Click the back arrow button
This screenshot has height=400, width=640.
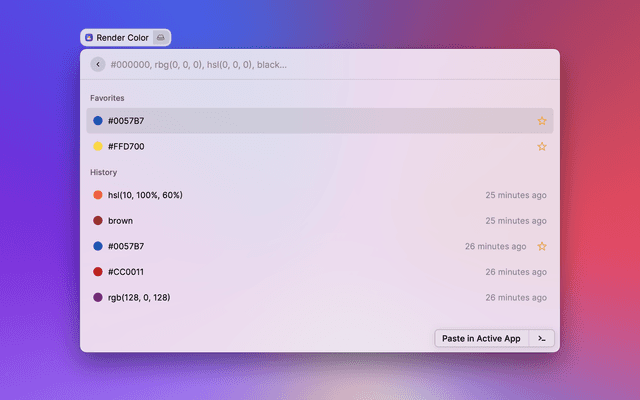pyautogui.click(x=98, y=64)
